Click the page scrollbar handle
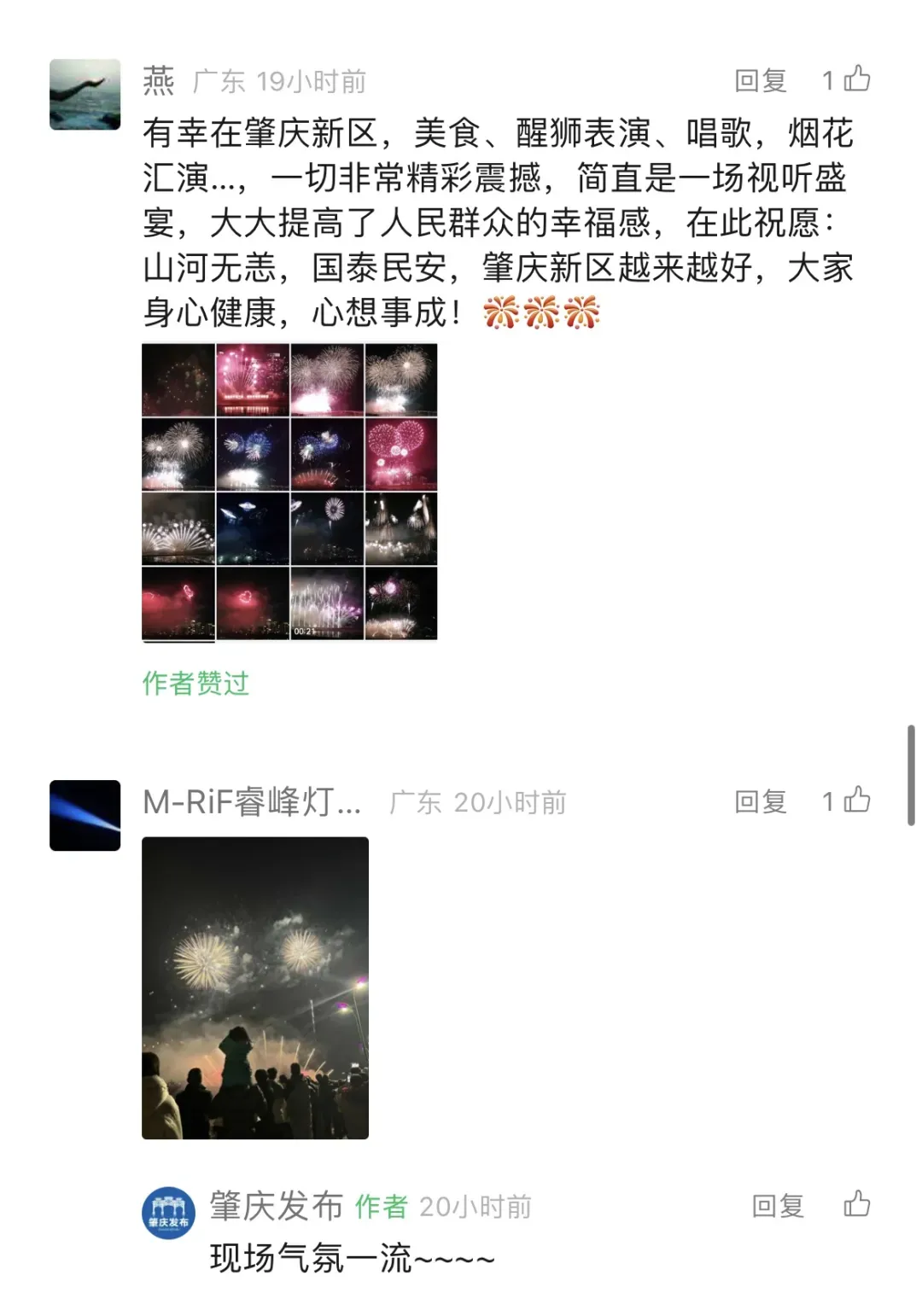This screenshot has height=1316, width=922. [911, 775]
